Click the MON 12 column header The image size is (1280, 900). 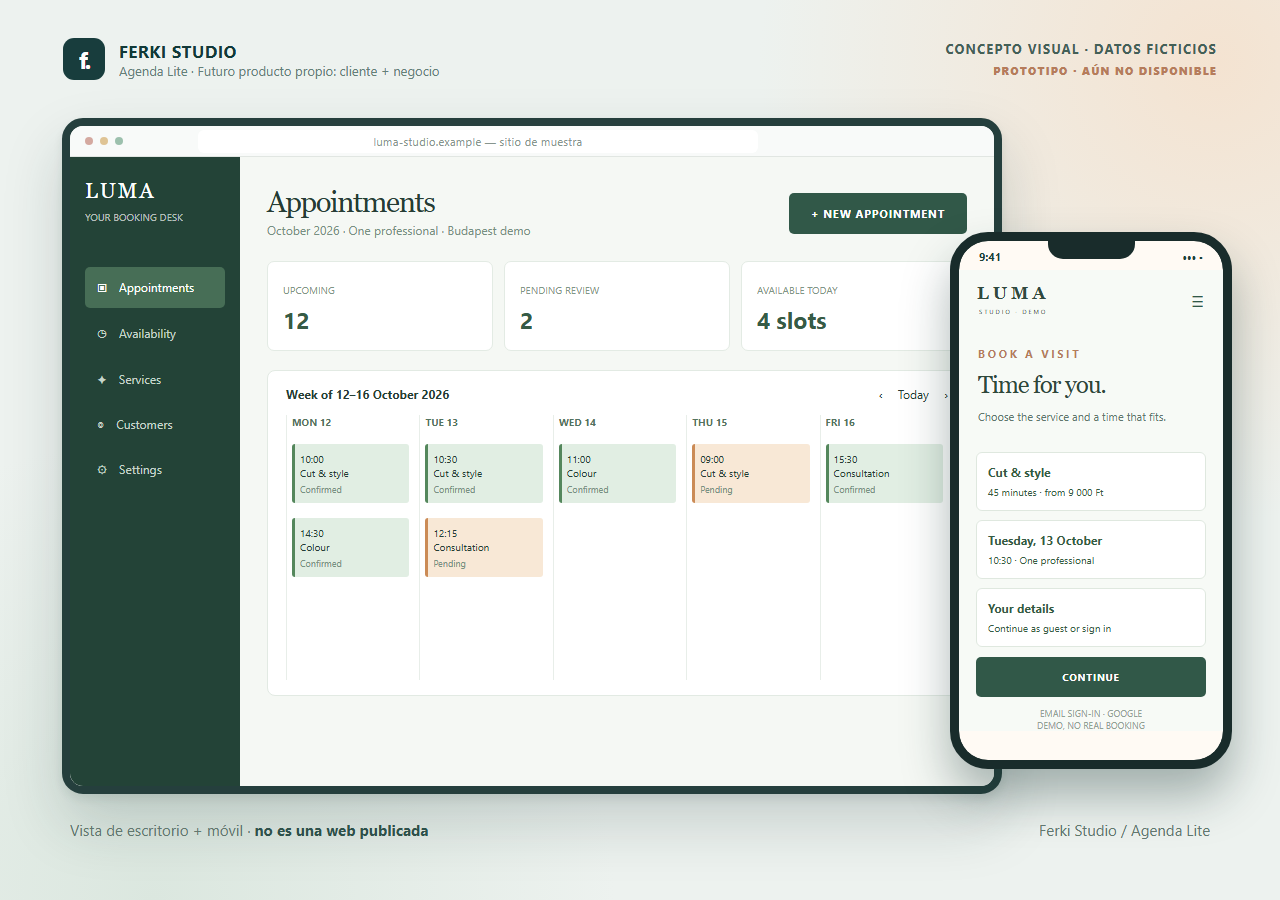pos(312,423)
